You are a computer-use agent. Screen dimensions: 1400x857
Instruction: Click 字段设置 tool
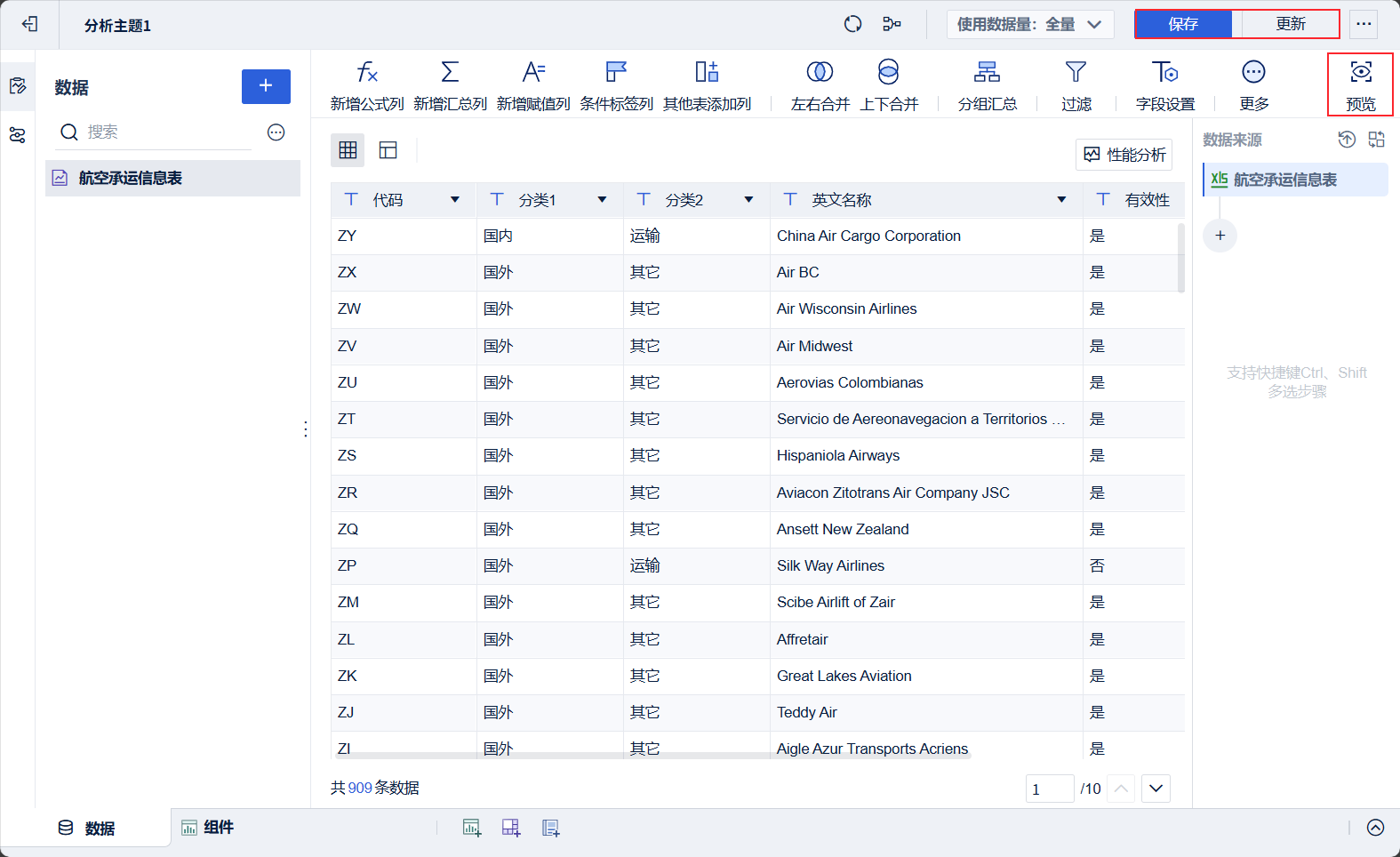coord(1165,85)
